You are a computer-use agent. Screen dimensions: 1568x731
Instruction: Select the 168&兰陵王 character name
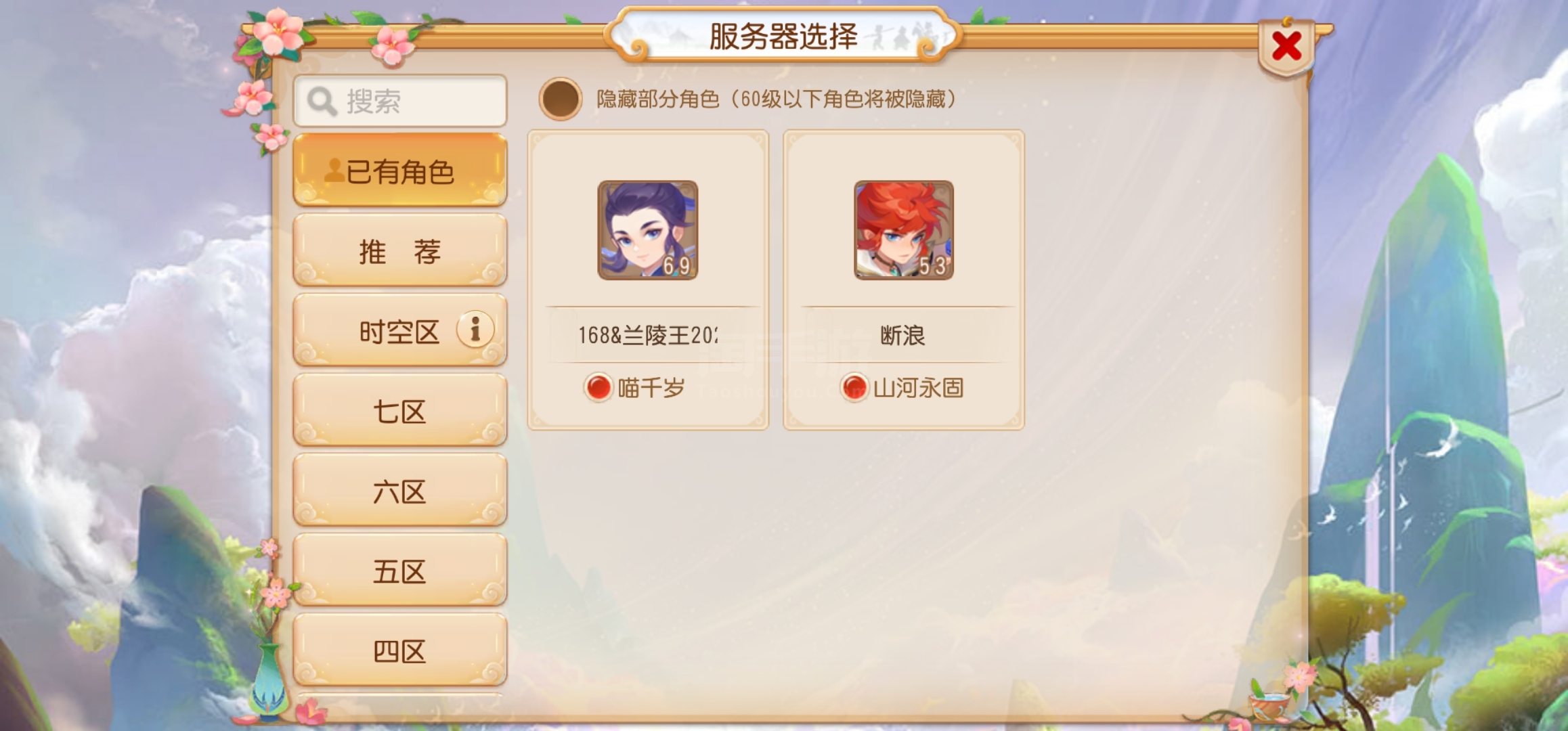tap(648, 335)
